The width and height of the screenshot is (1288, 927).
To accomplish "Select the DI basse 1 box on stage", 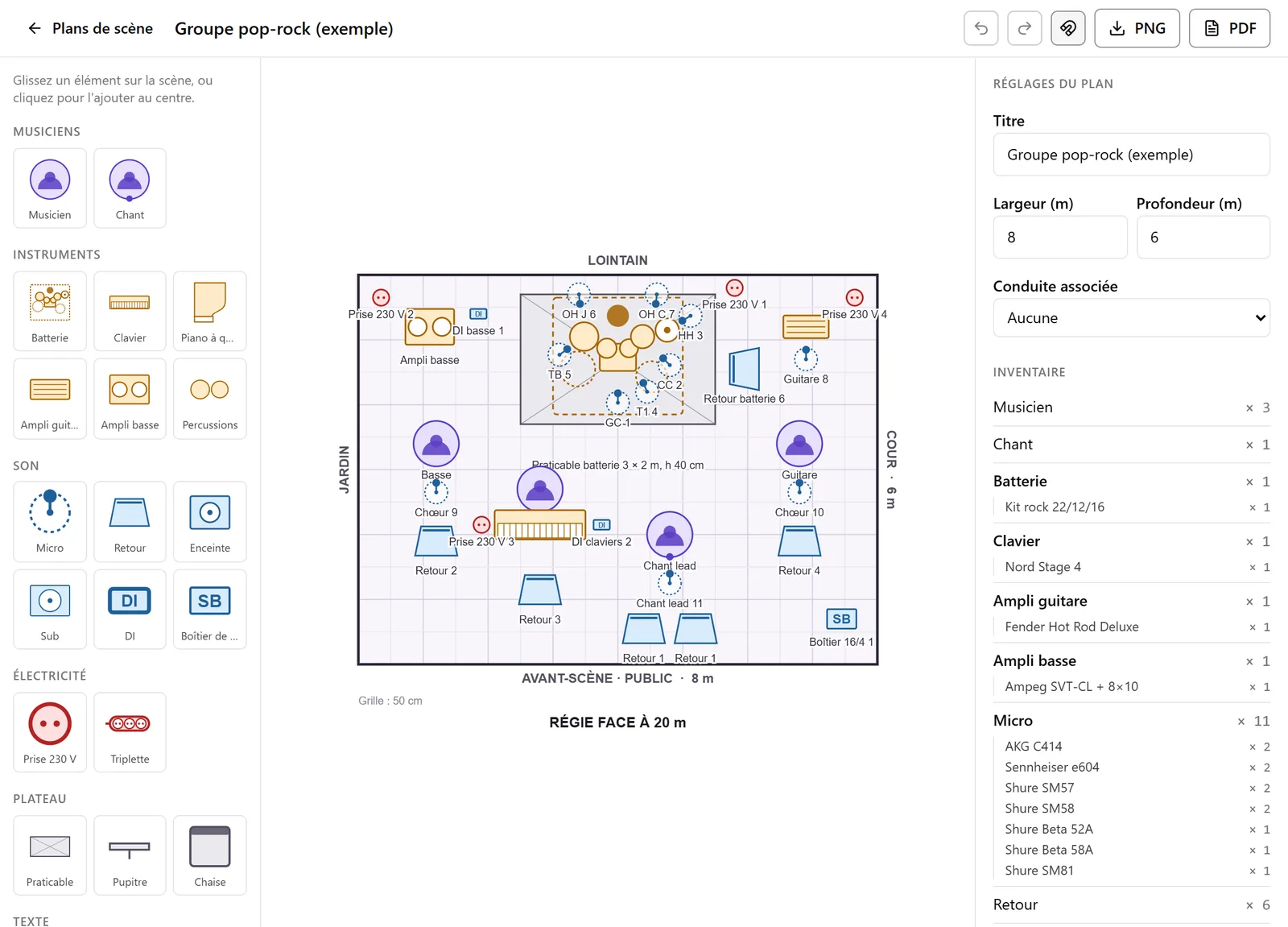I will tap(478, 314).
